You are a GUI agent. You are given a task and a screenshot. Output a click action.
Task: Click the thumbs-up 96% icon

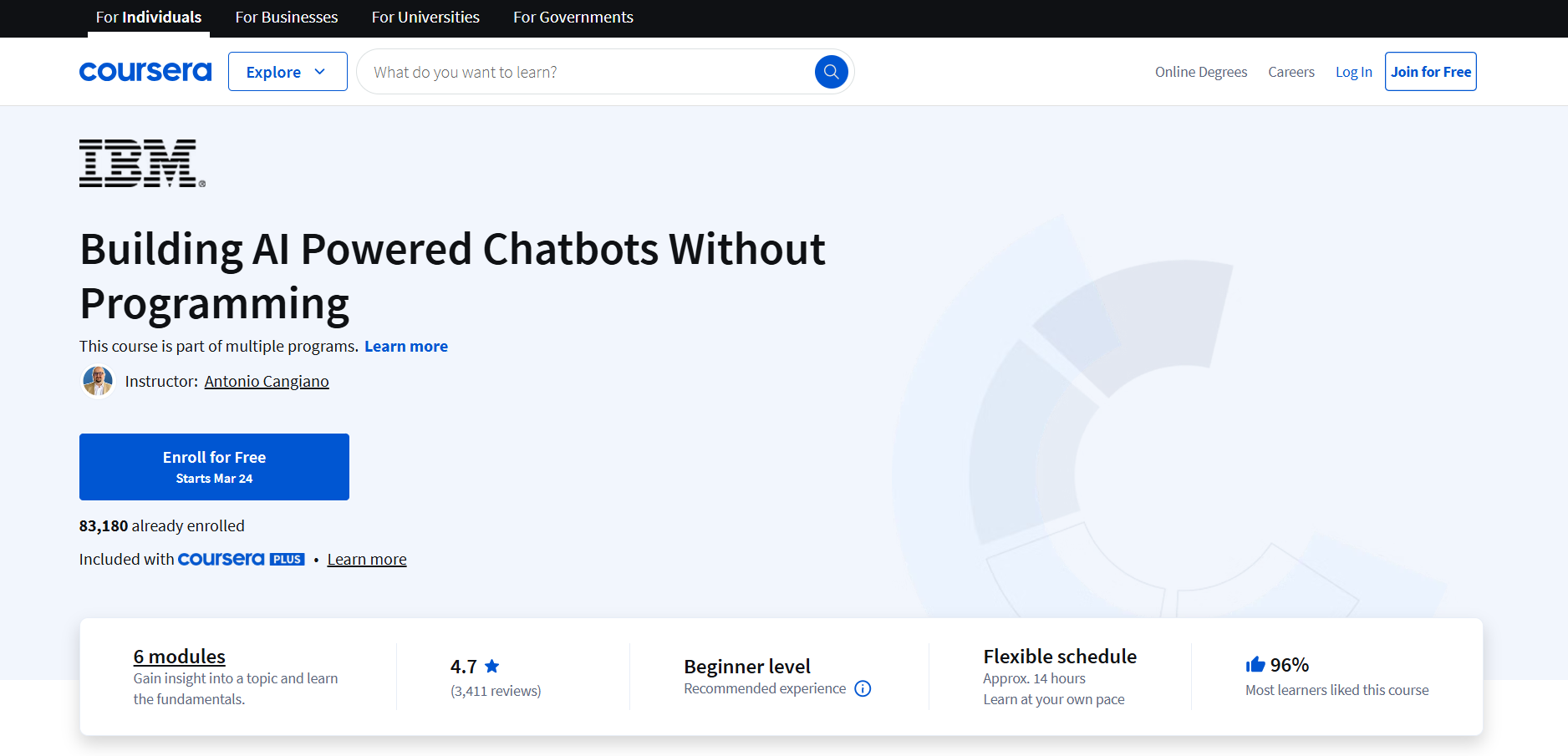[1255, 664]
